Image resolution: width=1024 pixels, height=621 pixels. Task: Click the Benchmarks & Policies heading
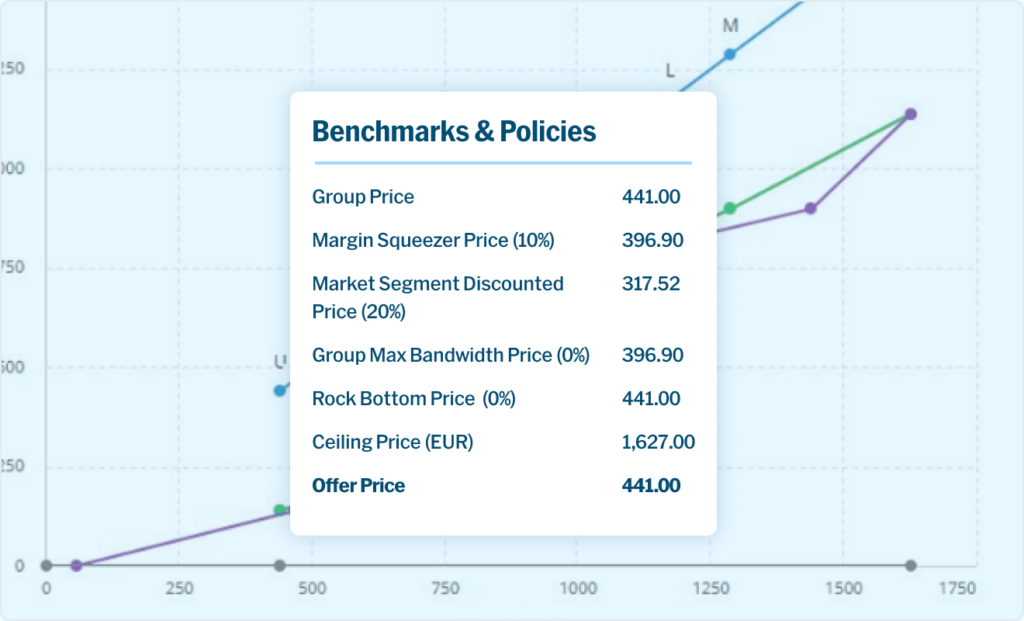pos(454,131)
